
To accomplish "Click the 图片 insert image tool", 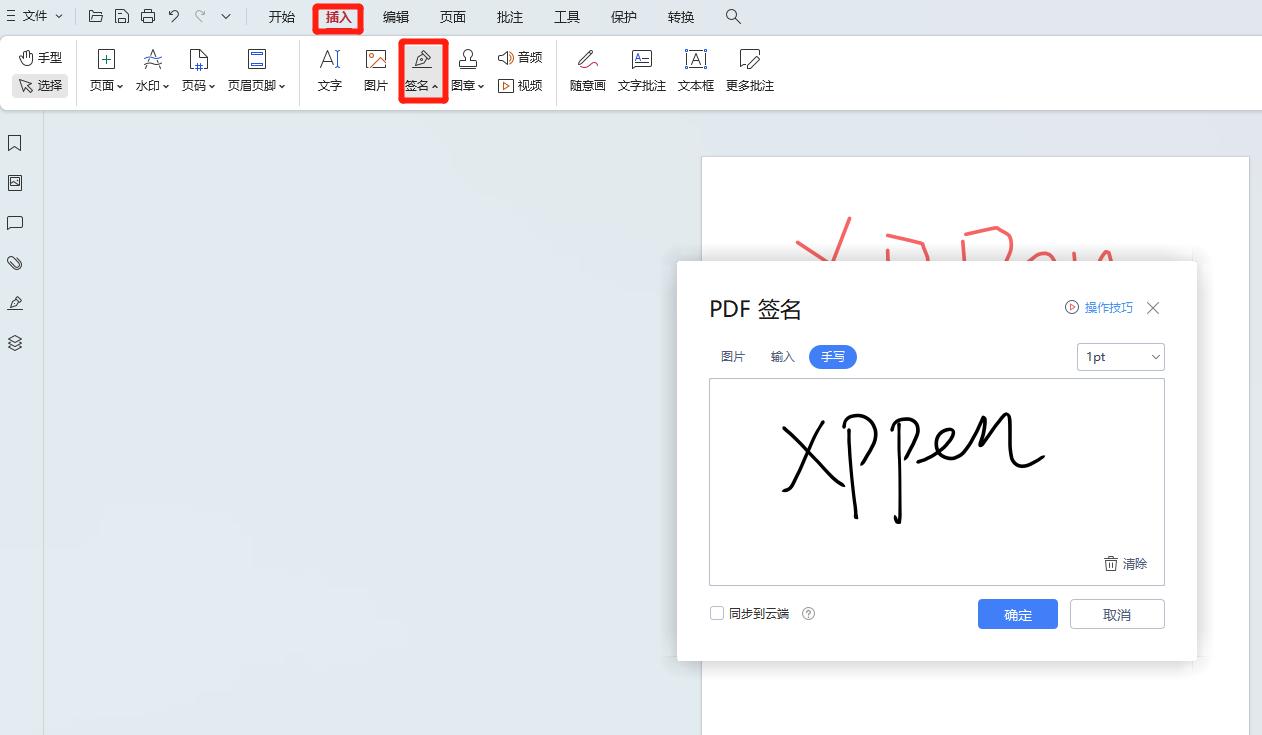I will click(x=376, y=70).
